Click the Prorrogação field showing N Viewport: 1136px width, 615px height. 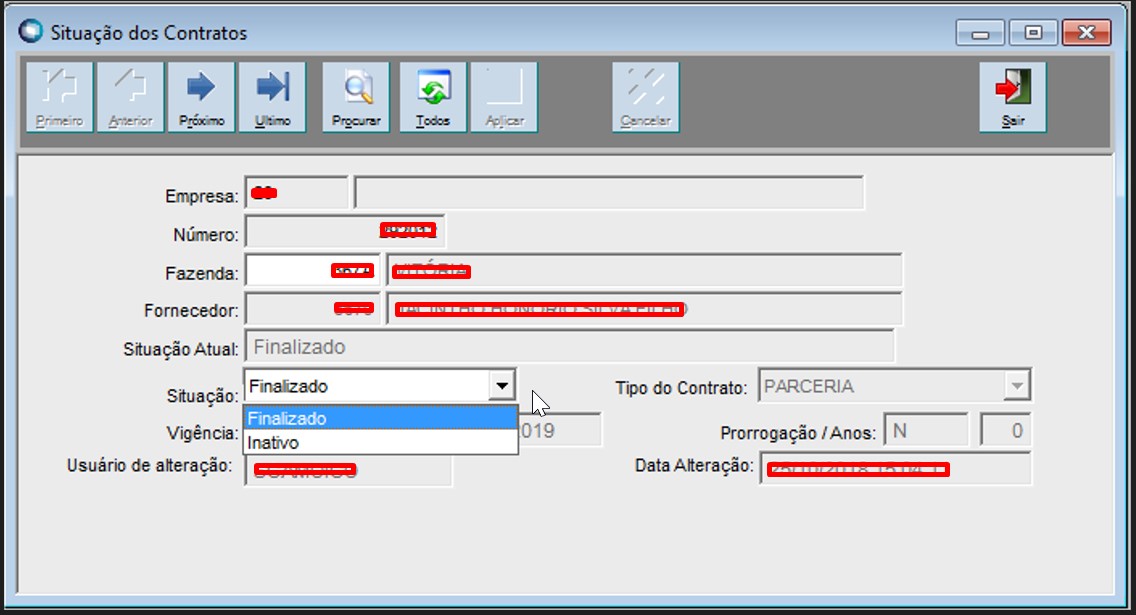click(926, 431)
